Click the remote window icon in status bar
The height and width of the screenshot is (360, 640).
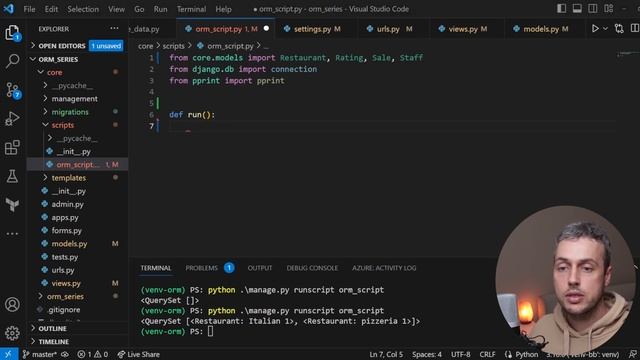pos(9,354)
